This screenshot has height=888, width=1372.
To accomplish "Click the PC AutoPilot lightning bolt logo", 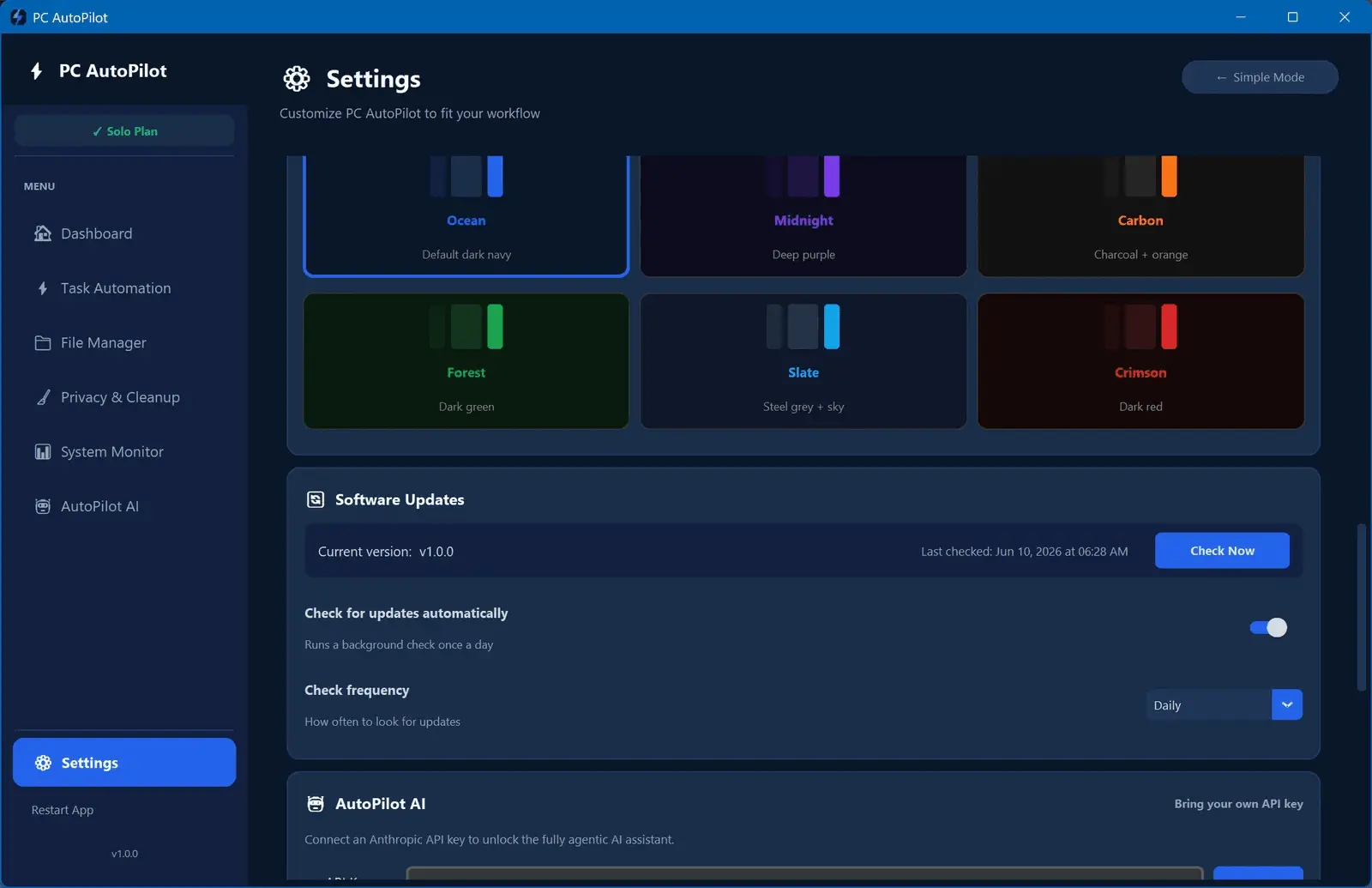I will click(x=36, y=71).
